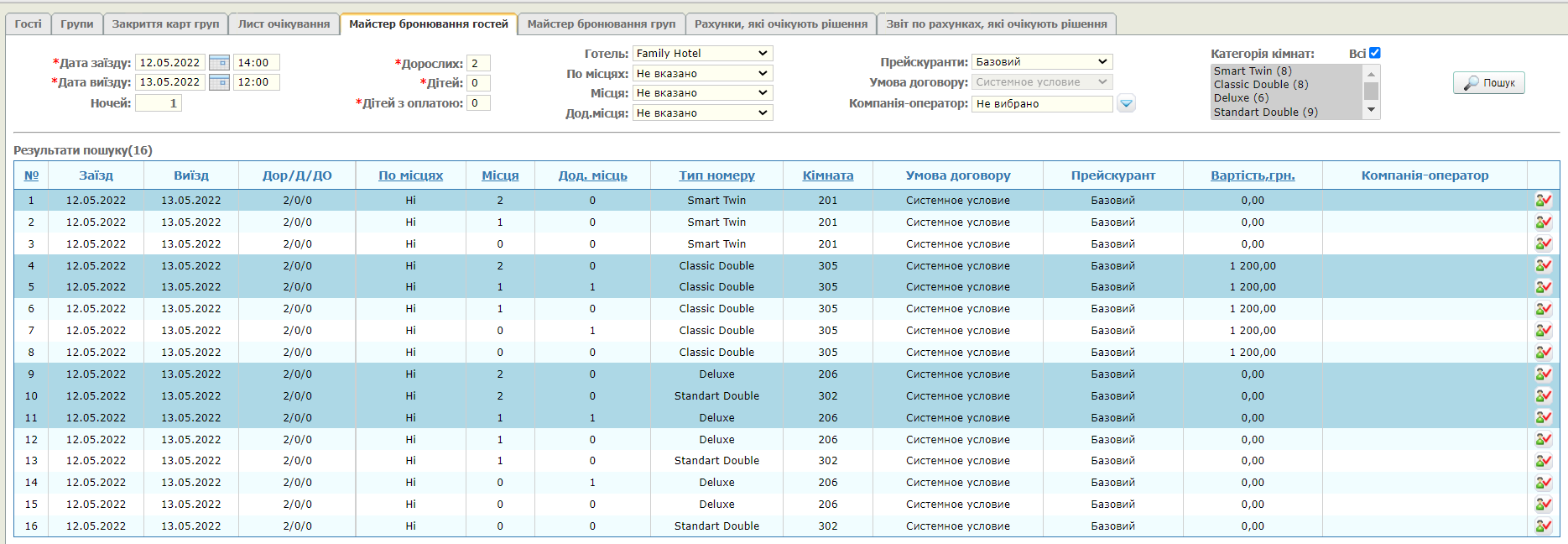Switch to 'Майстер бронювання груп' tab
Screen dimensions: 1568x544
[x=601, y=24]
